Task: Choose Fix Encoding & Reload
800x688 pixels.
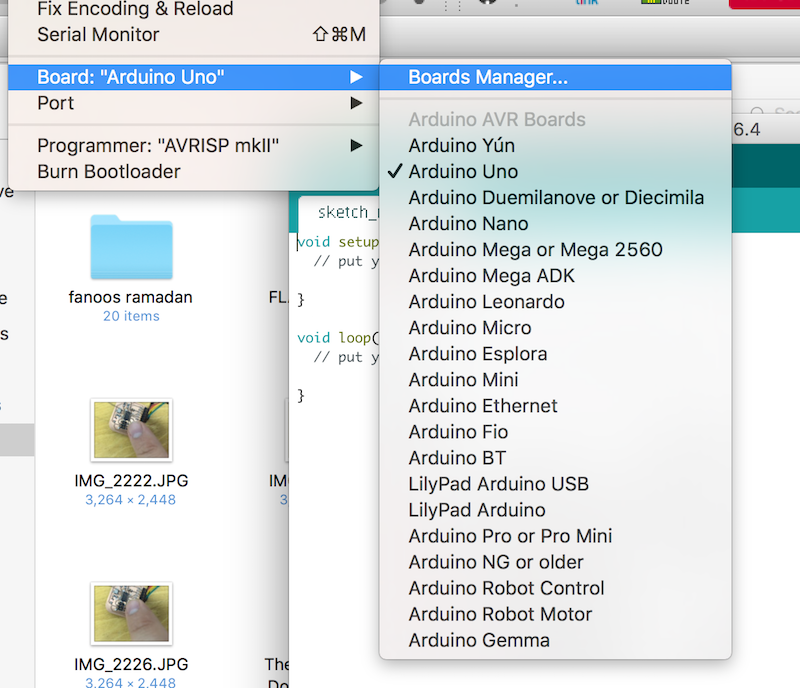Action: [194, 9]
